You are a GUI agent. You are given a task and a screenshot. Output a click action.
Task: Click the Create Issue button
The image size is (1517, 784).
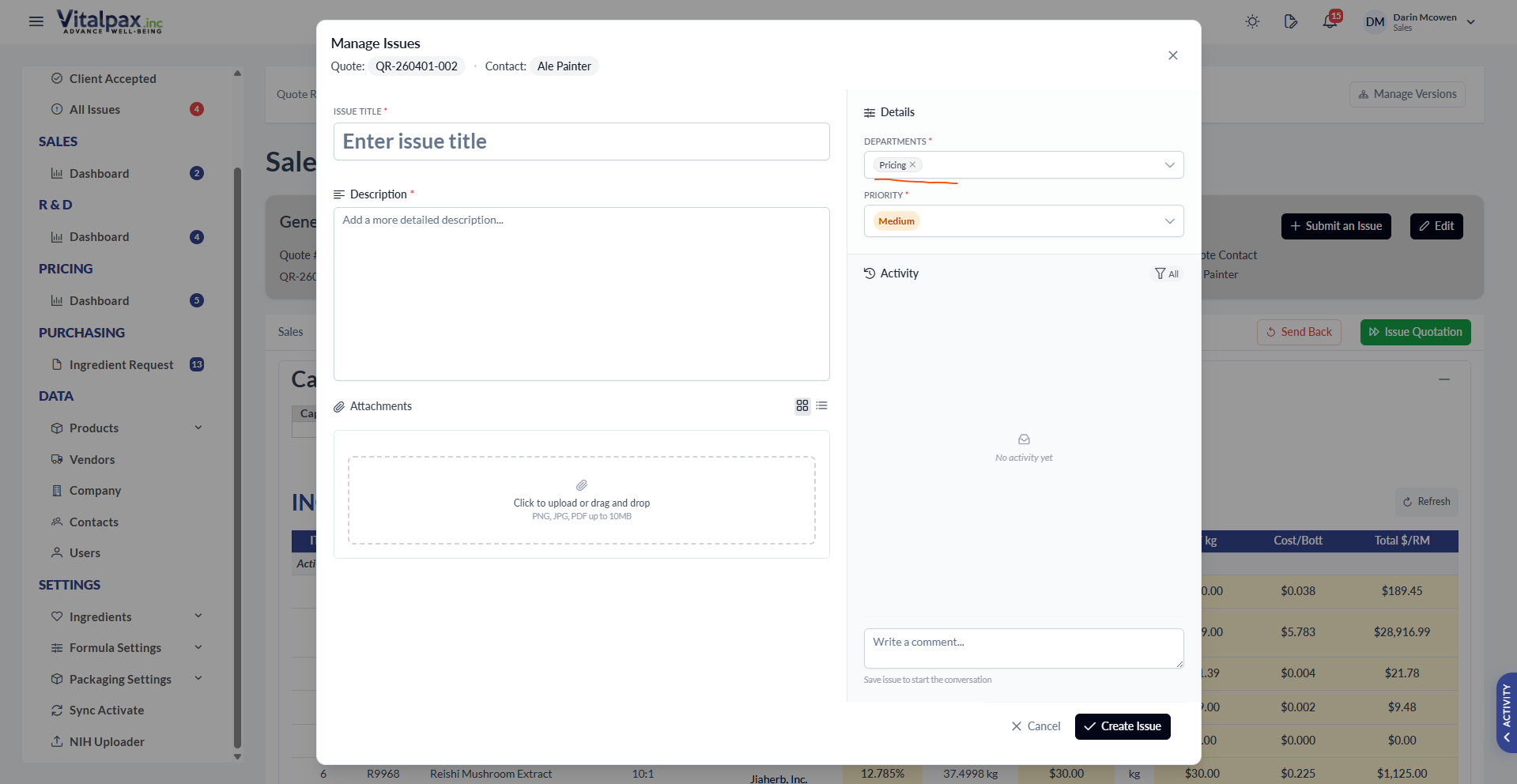click(1122, 726)
